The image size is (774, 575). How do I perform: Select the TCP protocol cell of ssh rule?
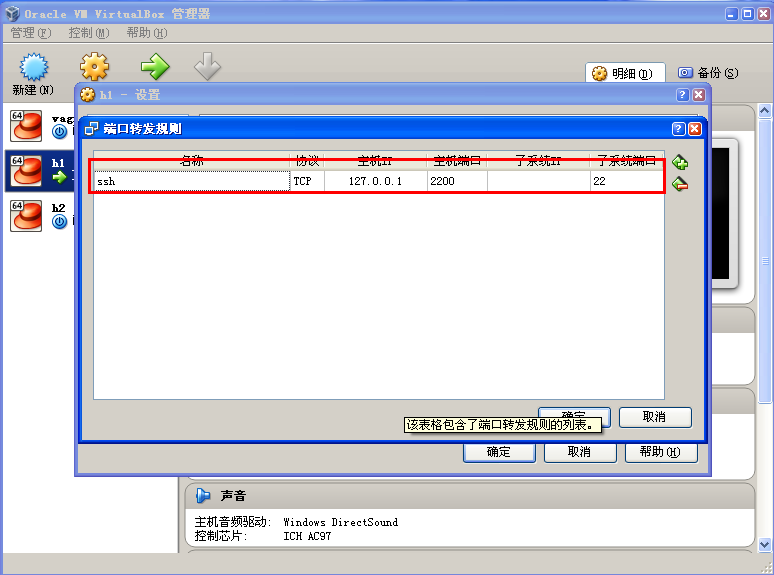coord(303,181)
